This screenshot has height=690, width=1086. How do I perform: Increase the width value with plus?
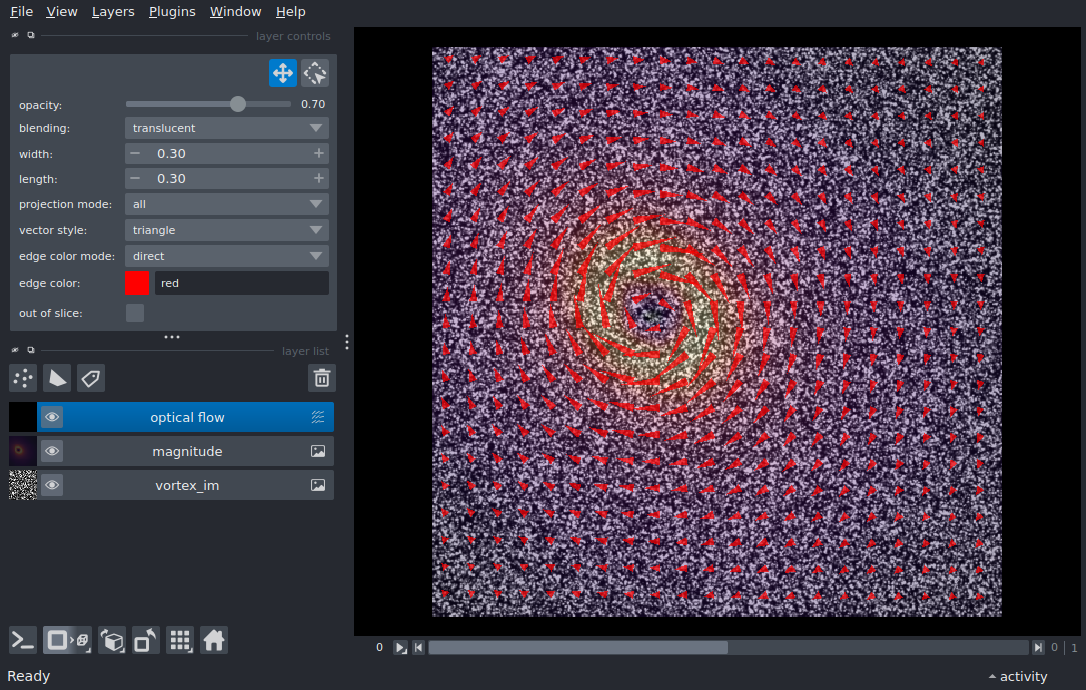[x=319, y=153]
